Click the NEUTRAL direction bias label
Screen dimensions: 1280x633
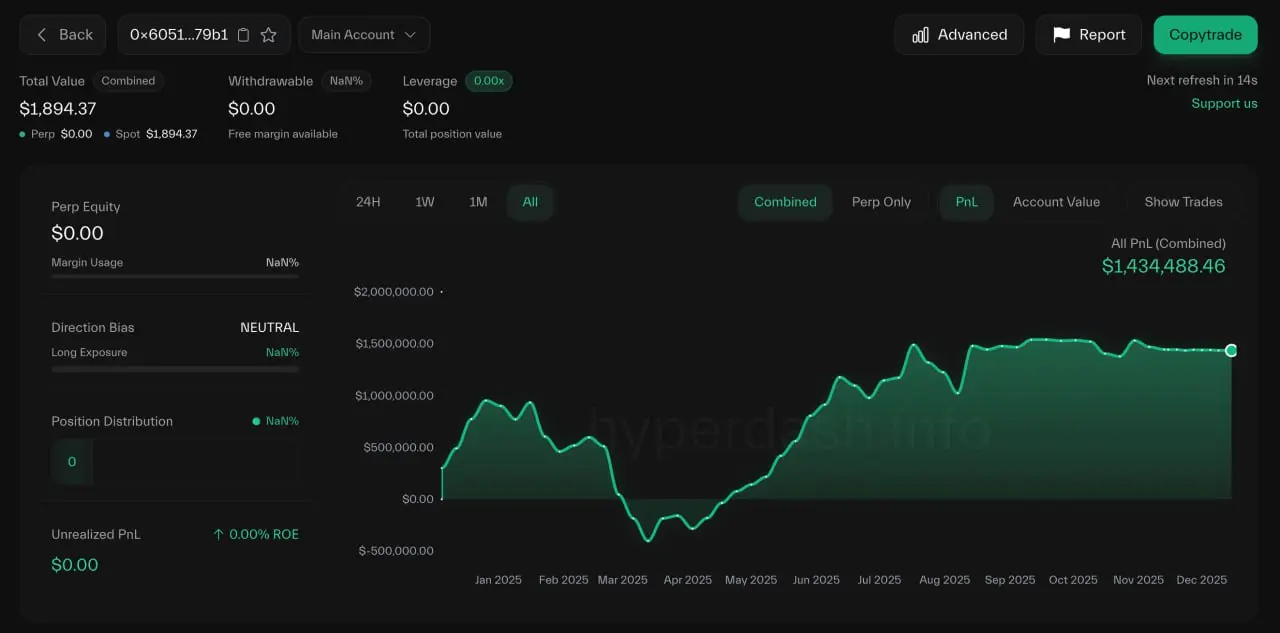pyautogui.click(x=269, y=328)
